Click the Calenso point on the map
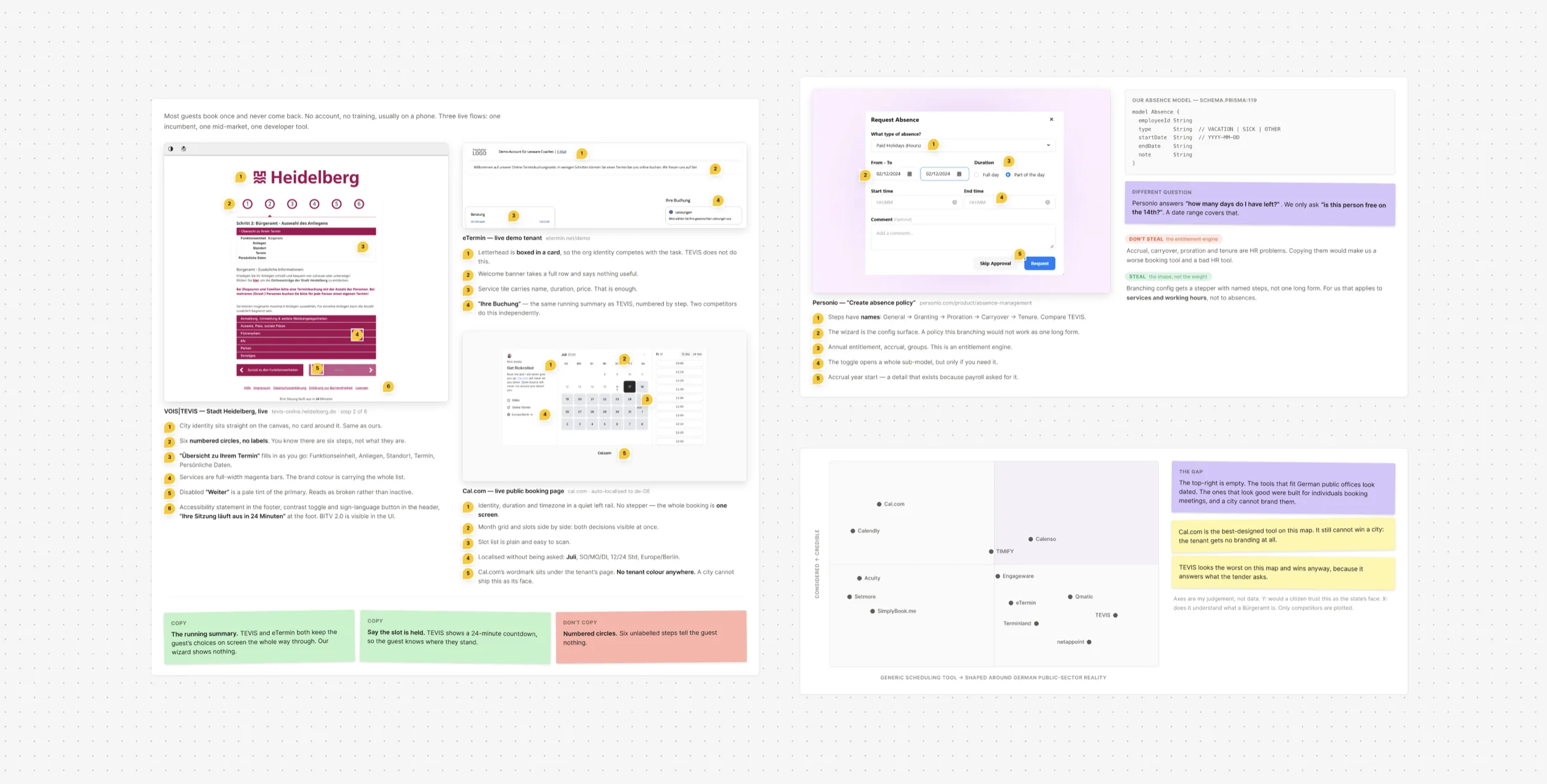This screenshot has width=1547, height=784. pyautogui.click(x=1030, y=539)
